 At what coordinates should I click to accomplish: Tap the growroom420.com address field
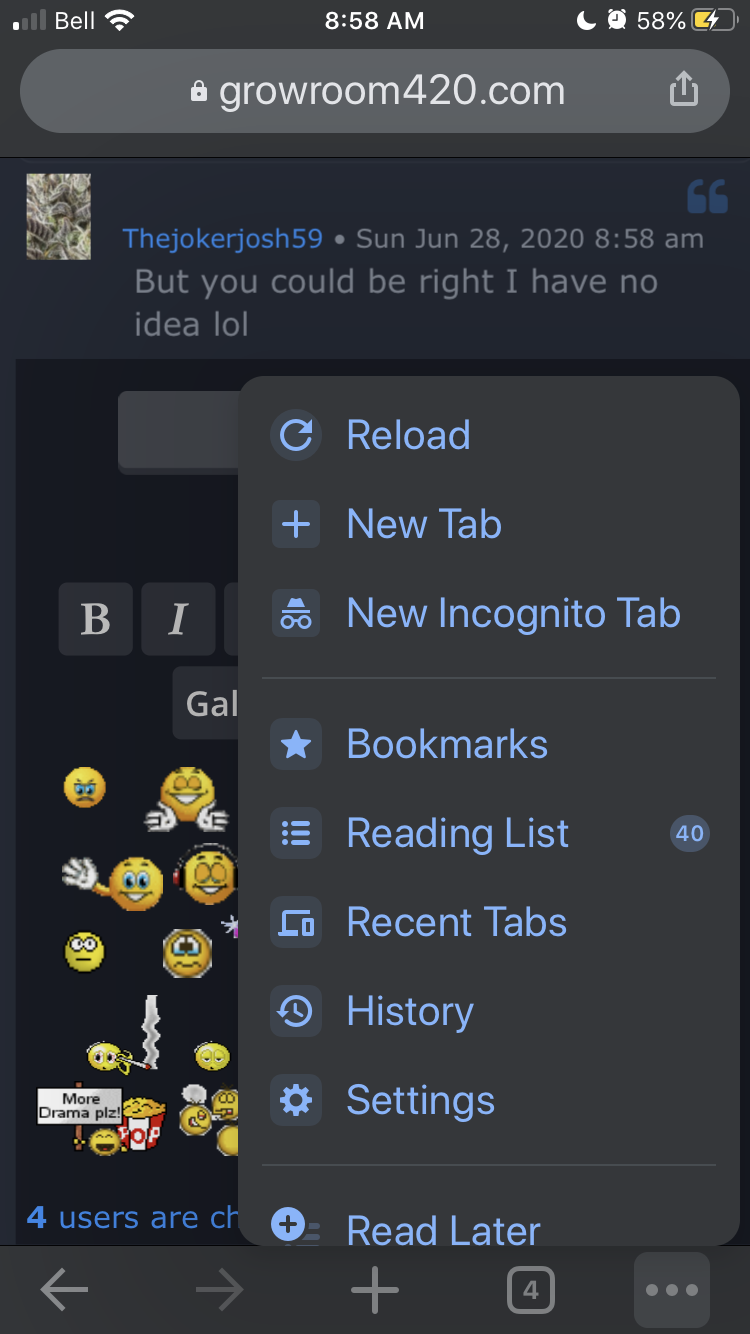[x=375, y=92]
